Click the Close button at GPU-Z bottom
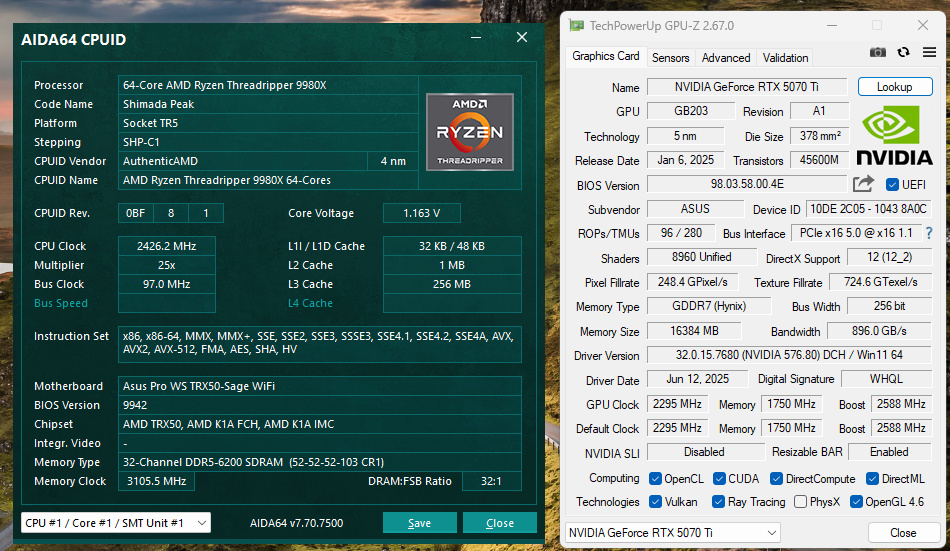The image size is (950, 551). (903, 533)
